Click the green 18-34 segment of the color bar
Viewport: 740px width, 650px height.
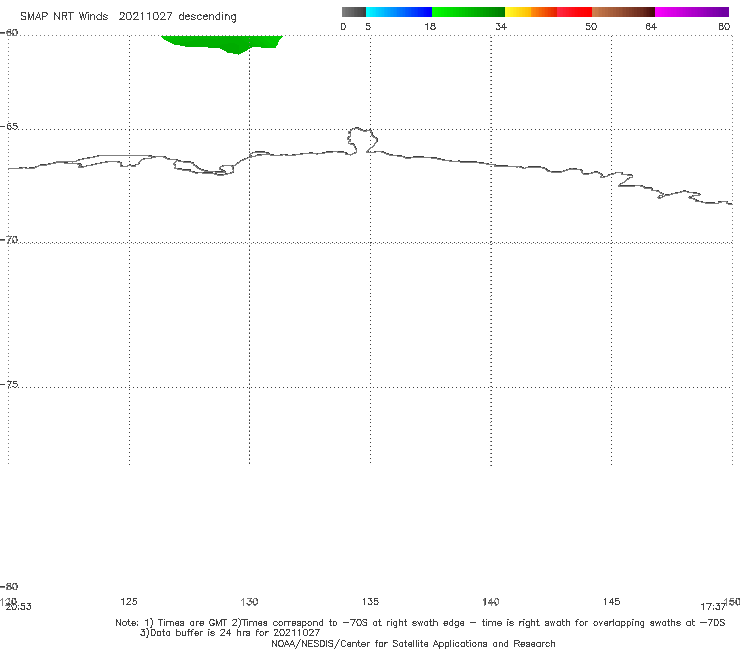click(468, 12)
